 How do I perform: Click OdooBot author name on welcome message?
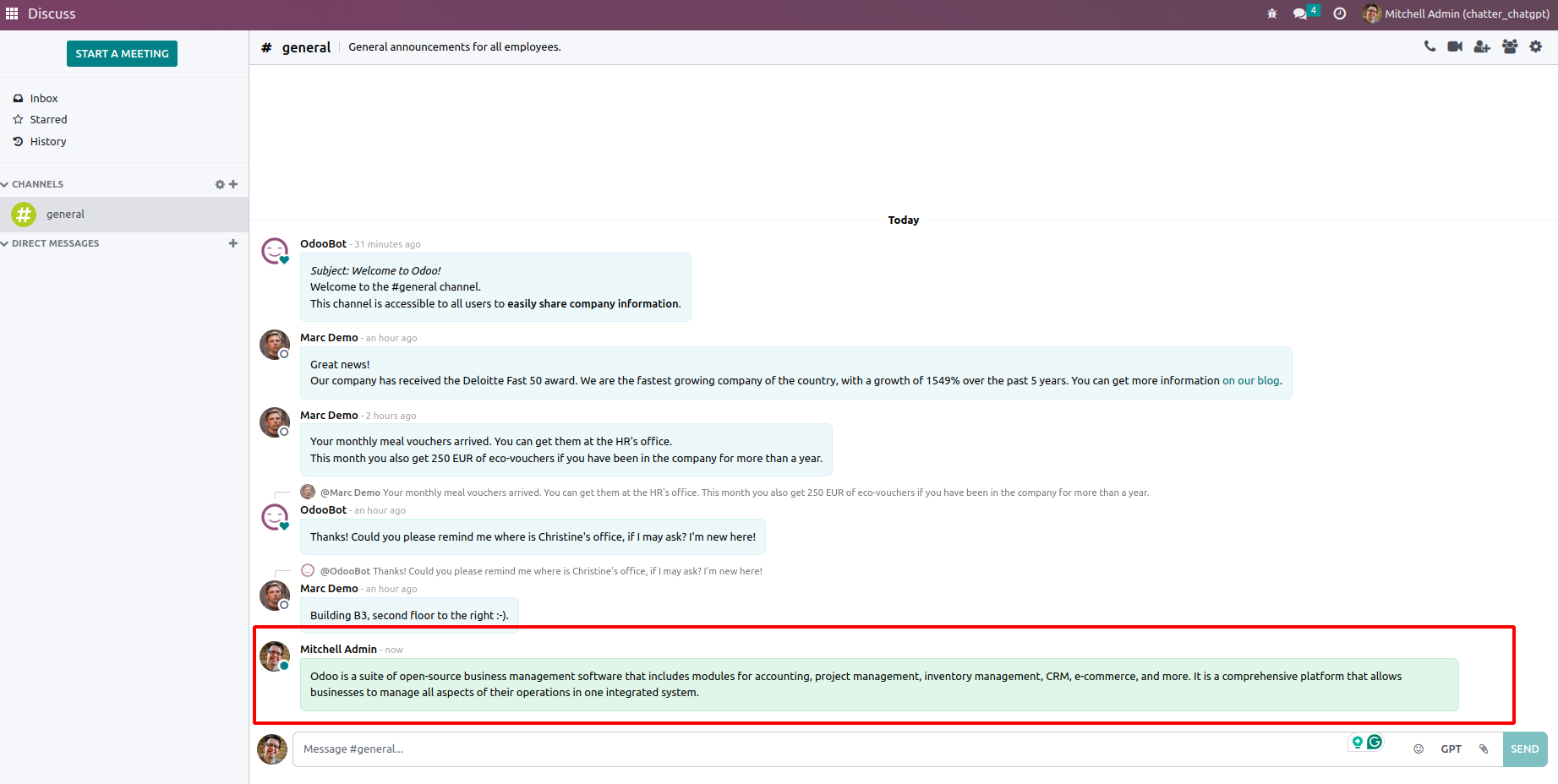point(323,244)
